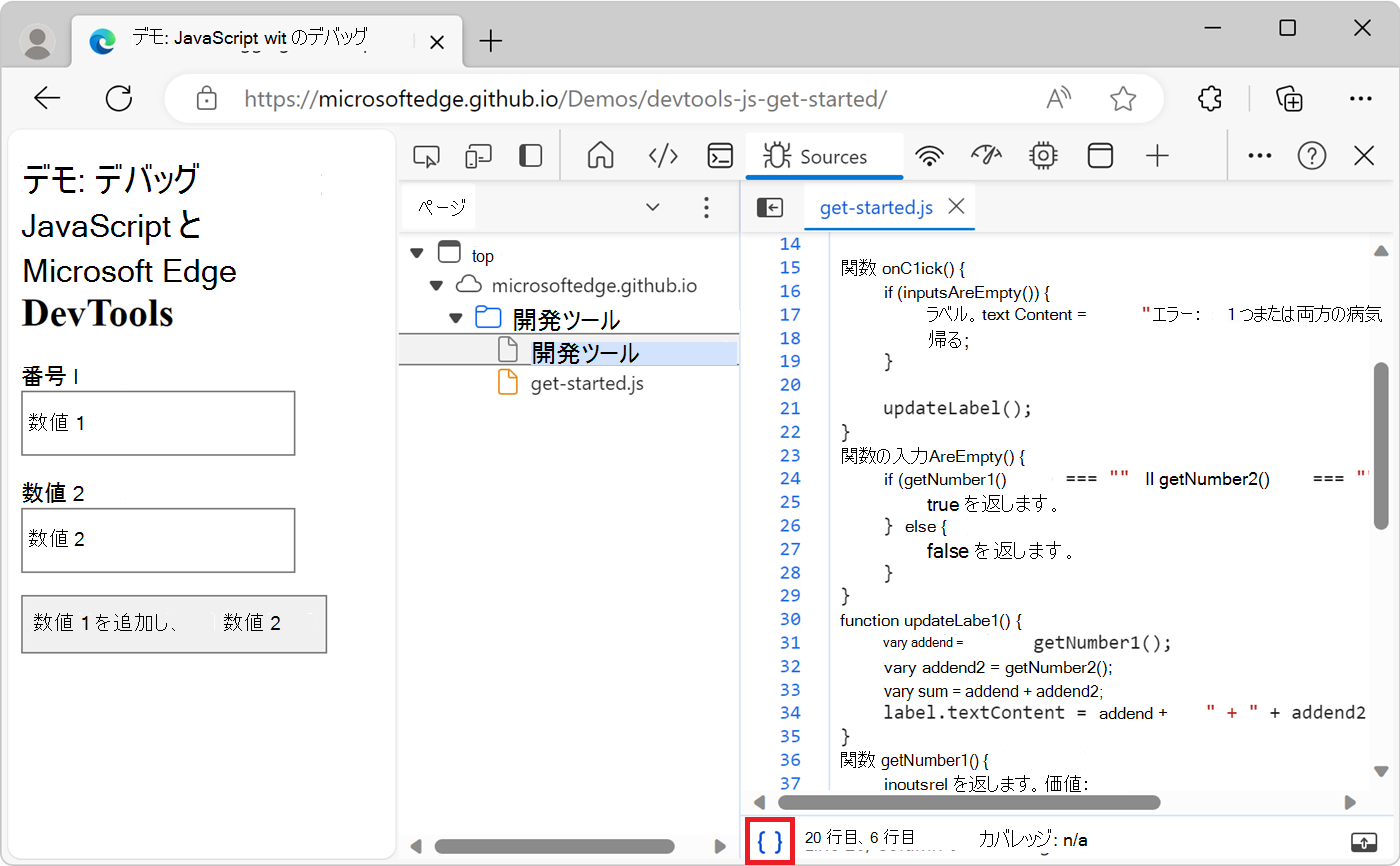Toggle the activity bar dock icon
1400x866 pixels.
pos(530,156)
